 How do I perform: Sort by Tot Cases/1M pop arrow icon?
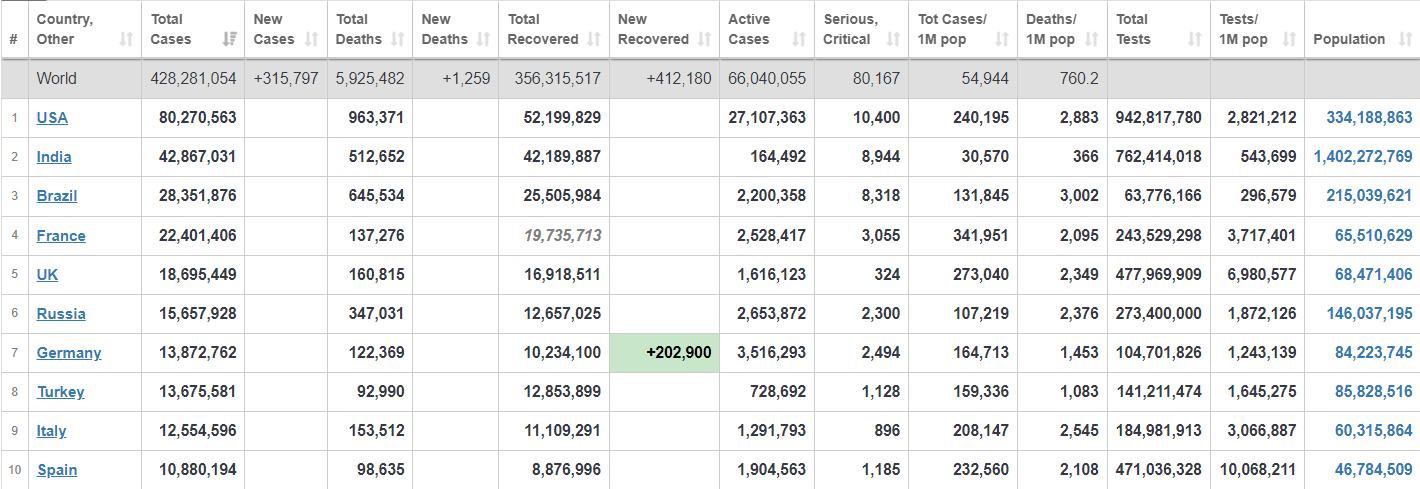click(1002, 39)
